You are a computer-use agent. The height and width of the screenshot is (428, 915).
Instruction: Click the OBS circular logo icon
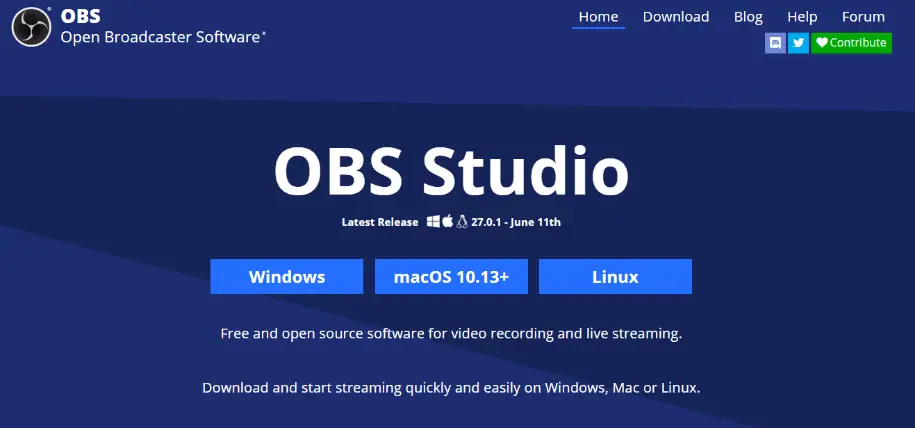click(32, 27)
